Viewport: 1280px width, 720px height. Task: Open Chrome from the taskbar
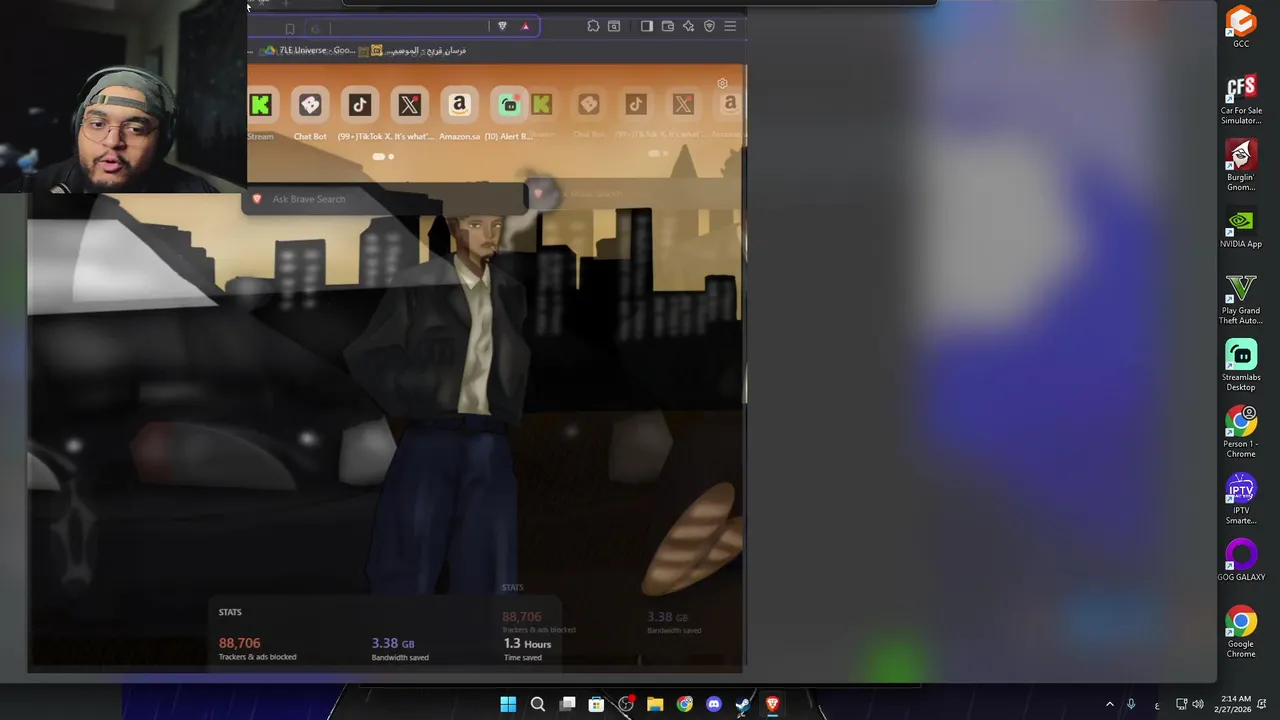(x=684, y=704)
